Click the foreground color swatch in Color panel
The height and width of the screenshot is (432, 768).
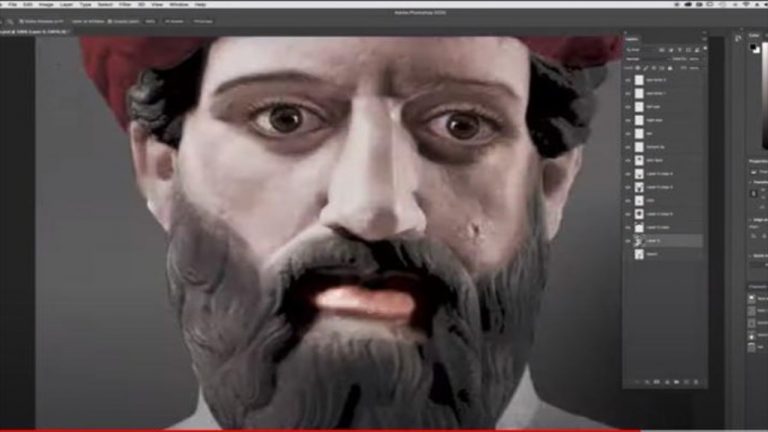(754, 47)
